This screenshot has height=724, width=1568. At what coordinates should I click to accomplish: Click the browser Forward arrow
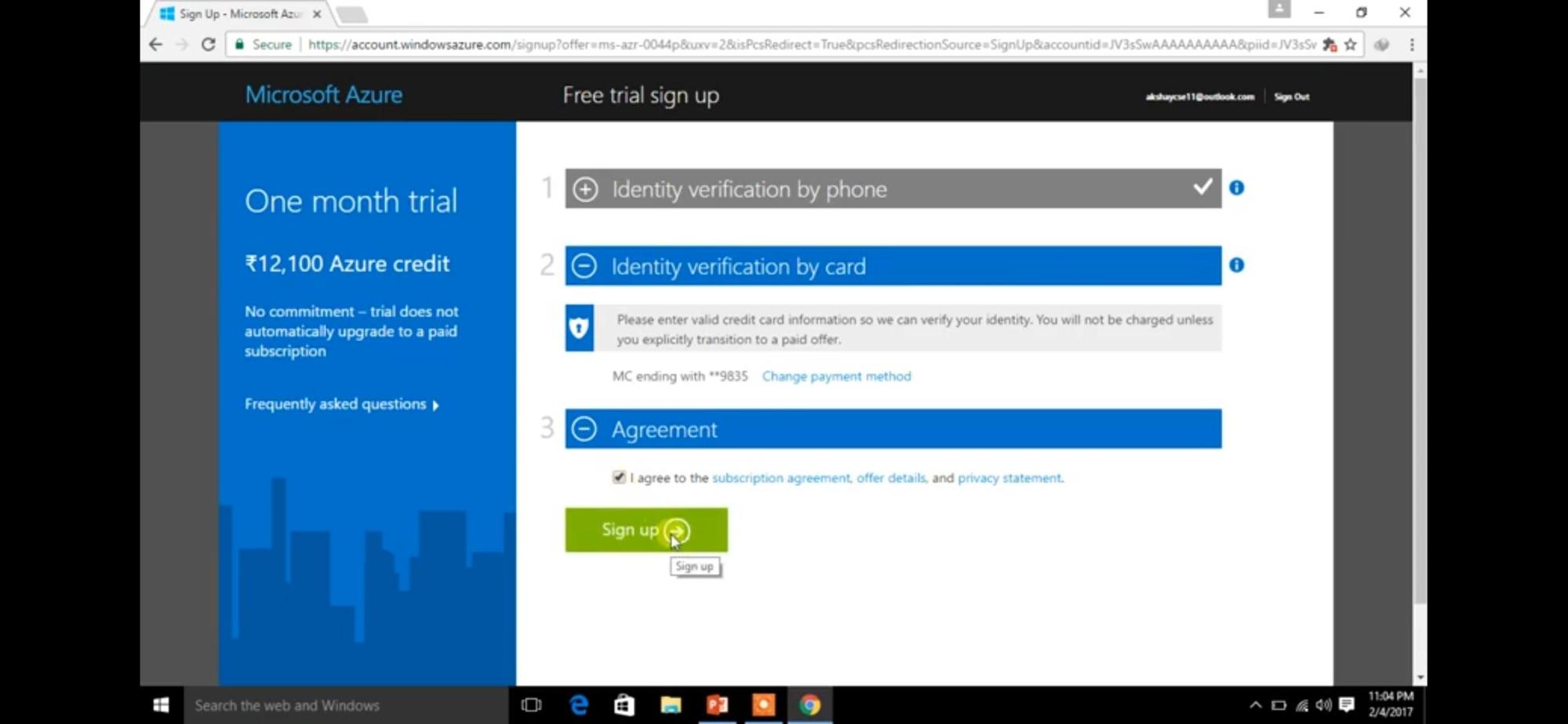(x=181, y=45)
